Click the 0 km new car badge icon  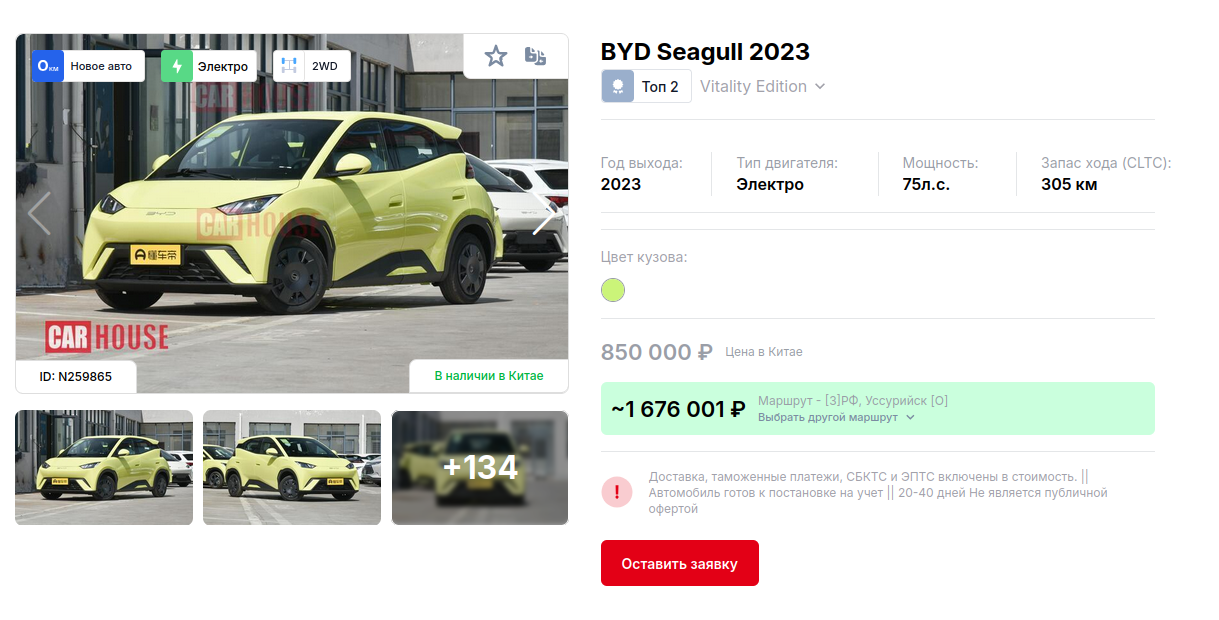[x=47, y=66]
